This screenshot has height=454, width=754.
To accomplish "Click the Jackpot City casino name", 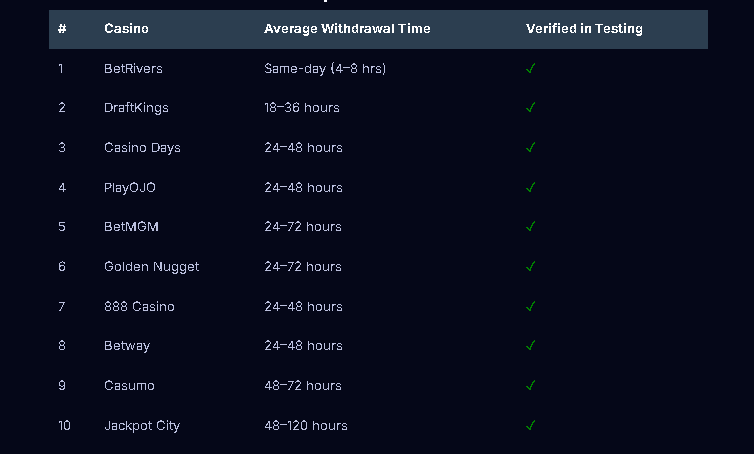I will click(x=142, y=425).
